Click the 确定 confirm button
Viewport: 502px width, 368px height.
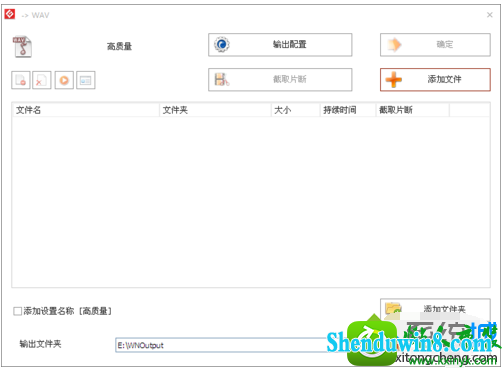tap(435, 45)
